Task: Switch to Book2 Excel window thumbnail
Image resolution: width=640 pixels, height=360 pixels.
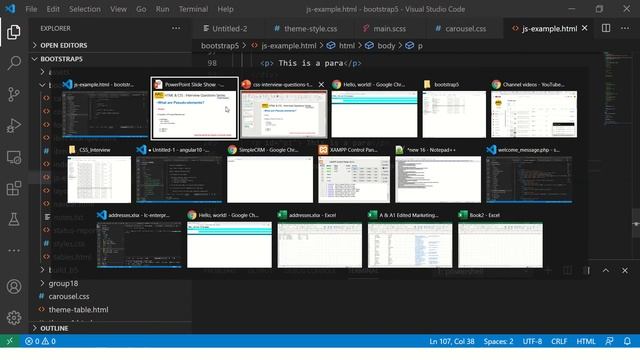Action: [x=500, y=239]
